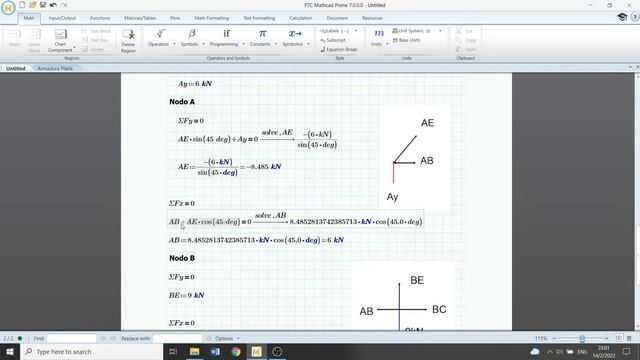Click the Delete Region icon
Screen dimensions: 640x360
pyautogui.click(x=128, y=34)
